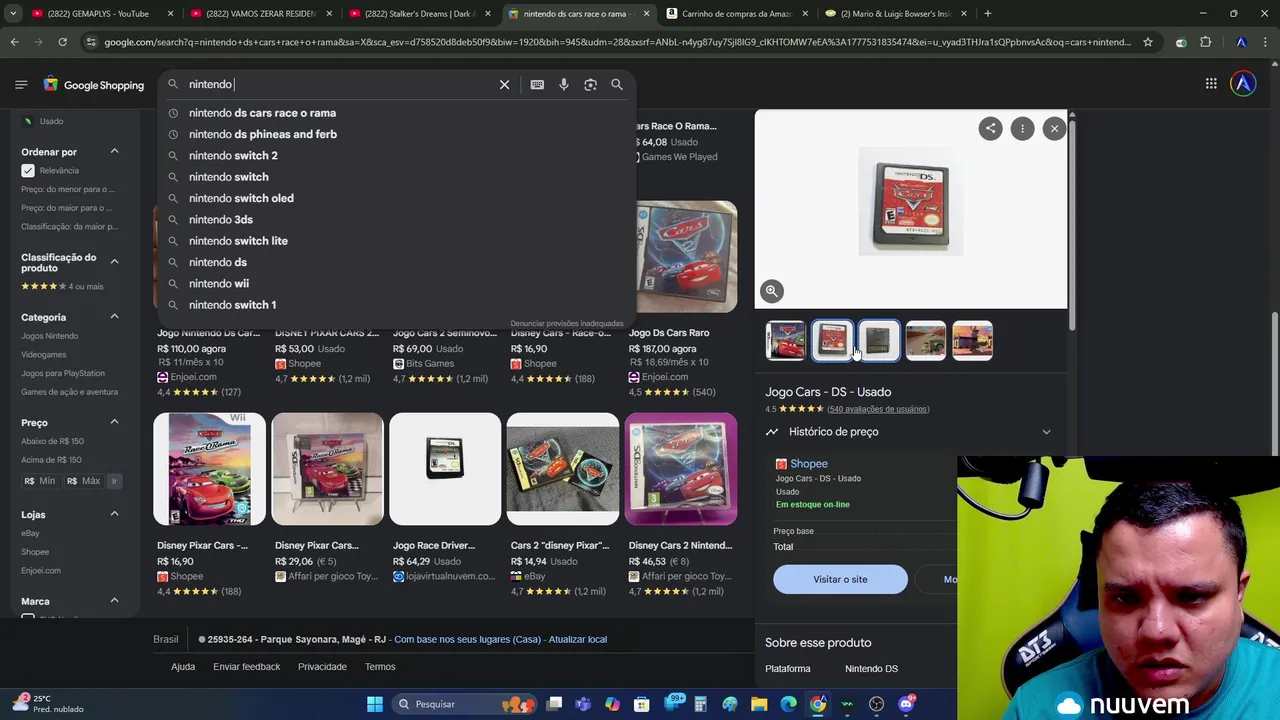The image size is (1280, 720).
Task: Choose suggestion nintendo wii
Action: 219,284
